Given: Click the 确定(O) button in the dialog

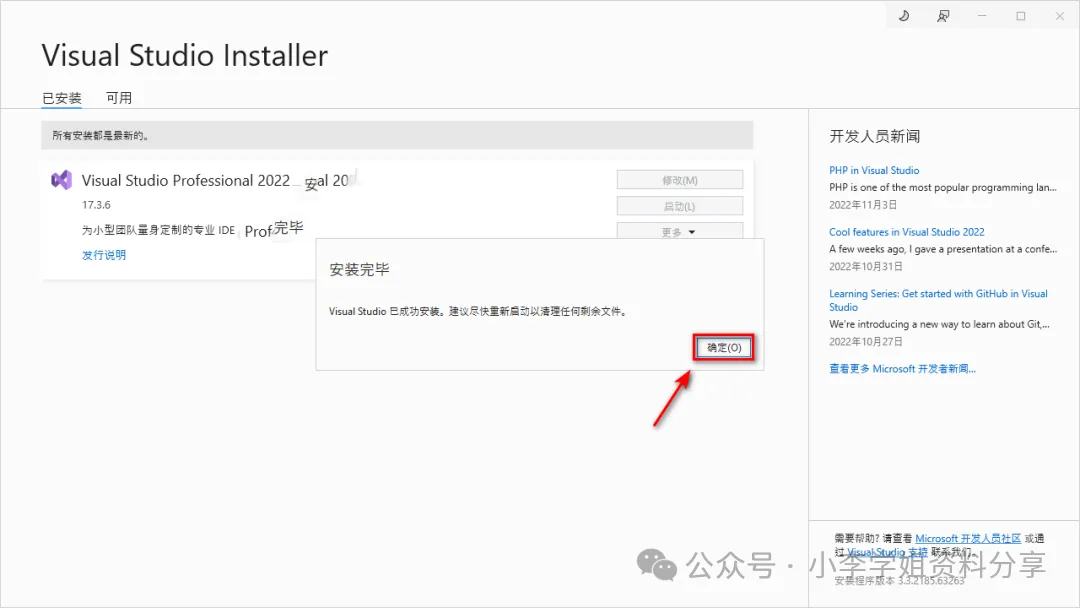Looking at the screenshot, I should (x=723, y=348).
